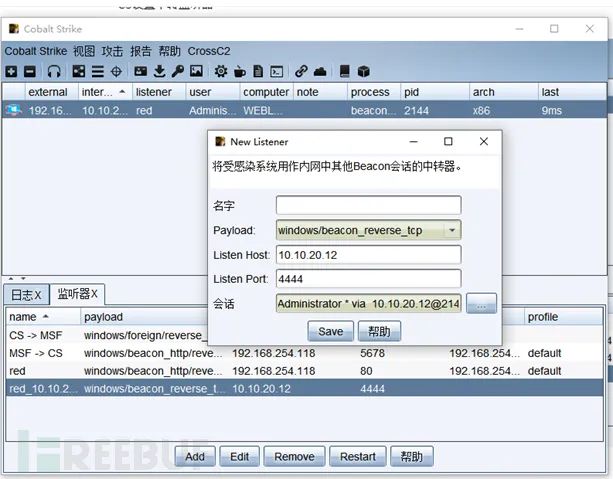The image size is (613, 479).
Task: Sort listeners by name column header
Action: coord(43,317)
